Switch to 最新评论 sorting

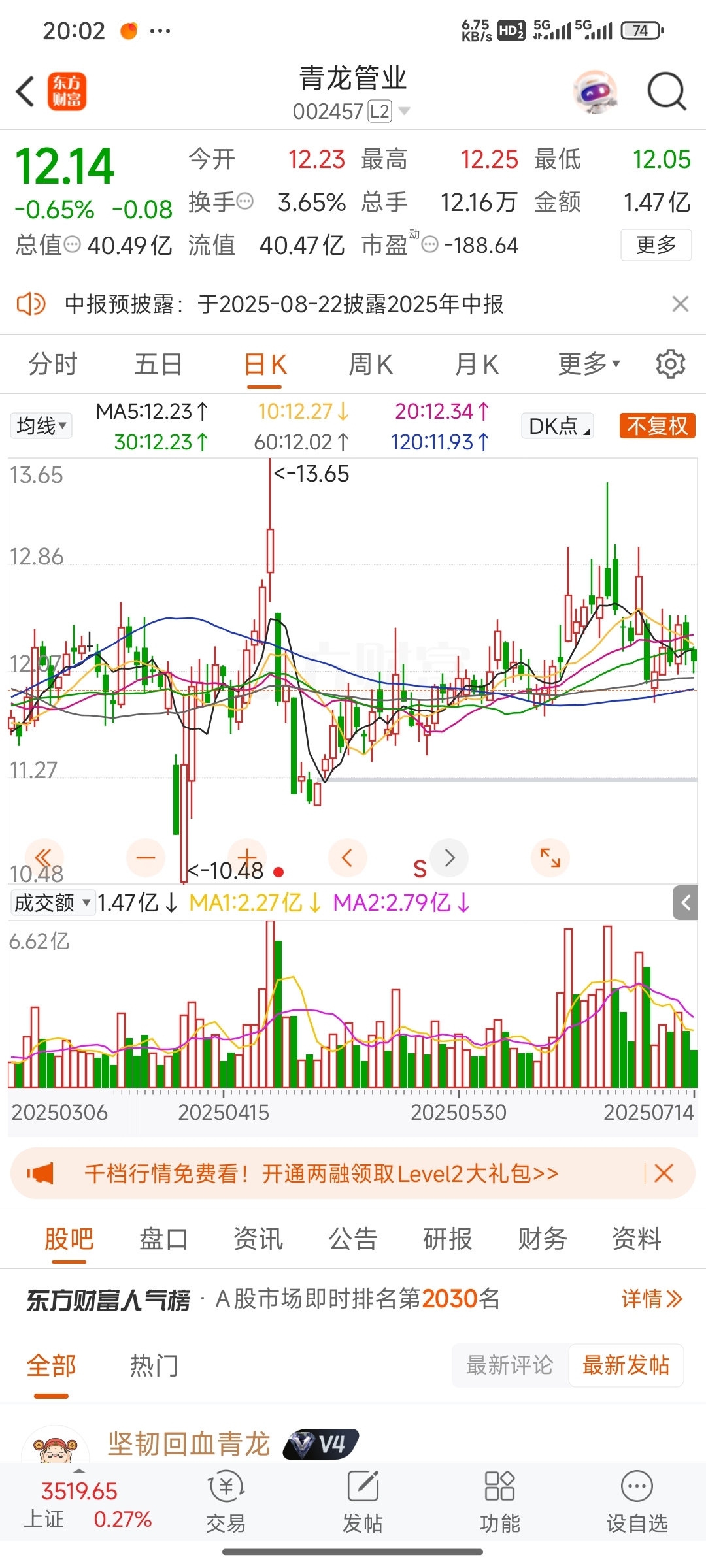click(x=510, y=1365)
